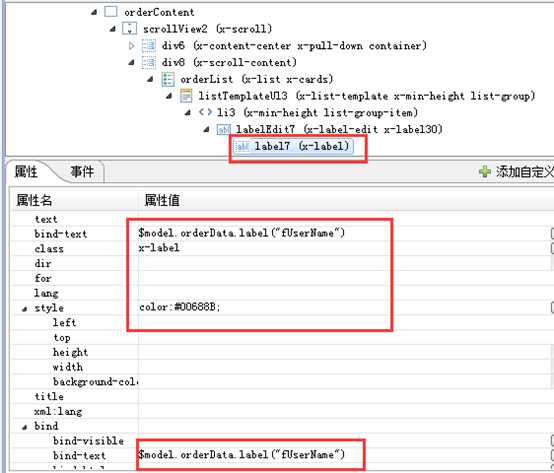The width and height of the screenshot is (554, 473).
Task: Collapse the scrollView2 tree node
Action: (112, 29)
